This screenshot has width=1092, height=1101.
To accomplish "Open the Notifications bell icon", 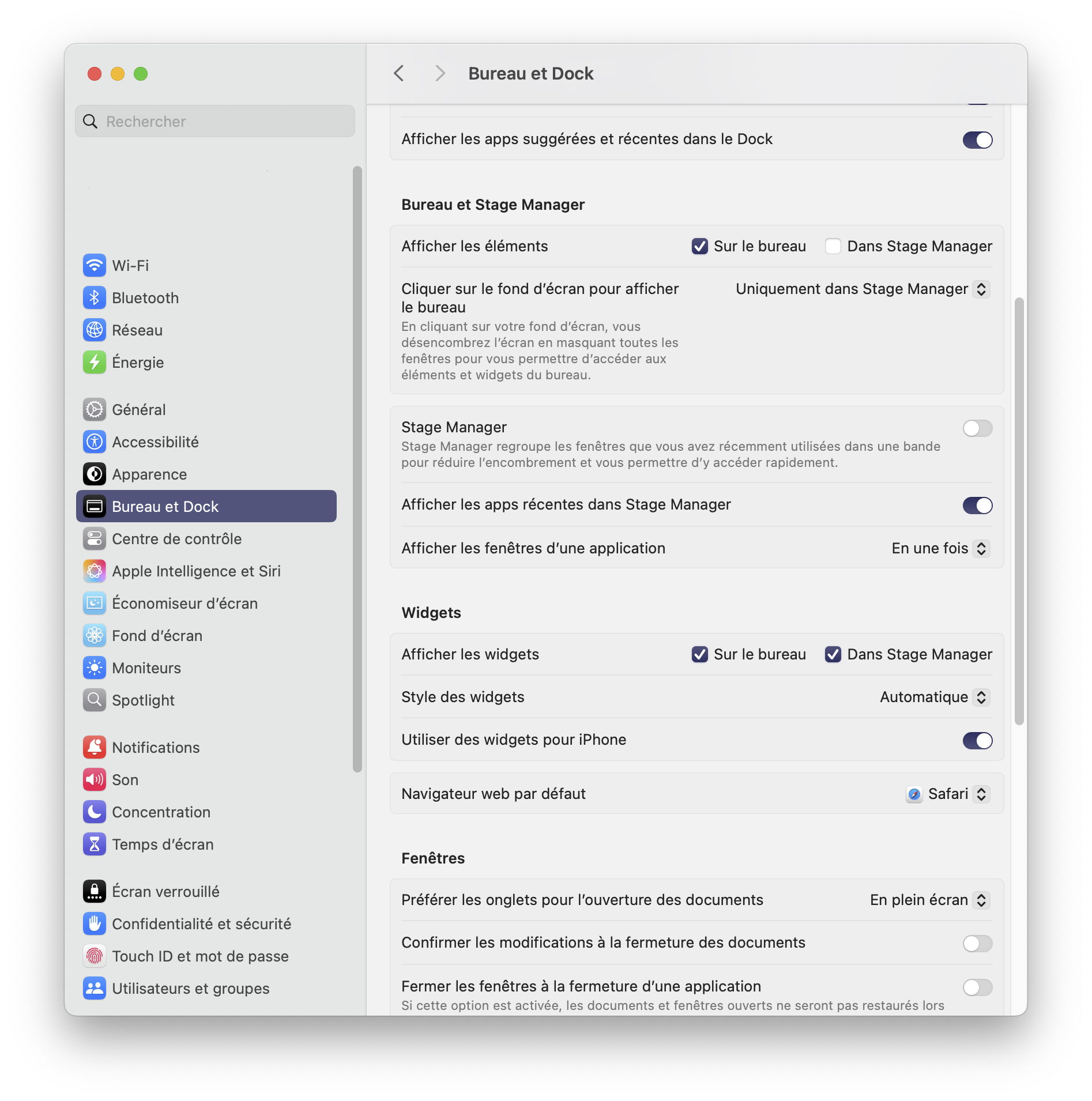I will 95,748.
